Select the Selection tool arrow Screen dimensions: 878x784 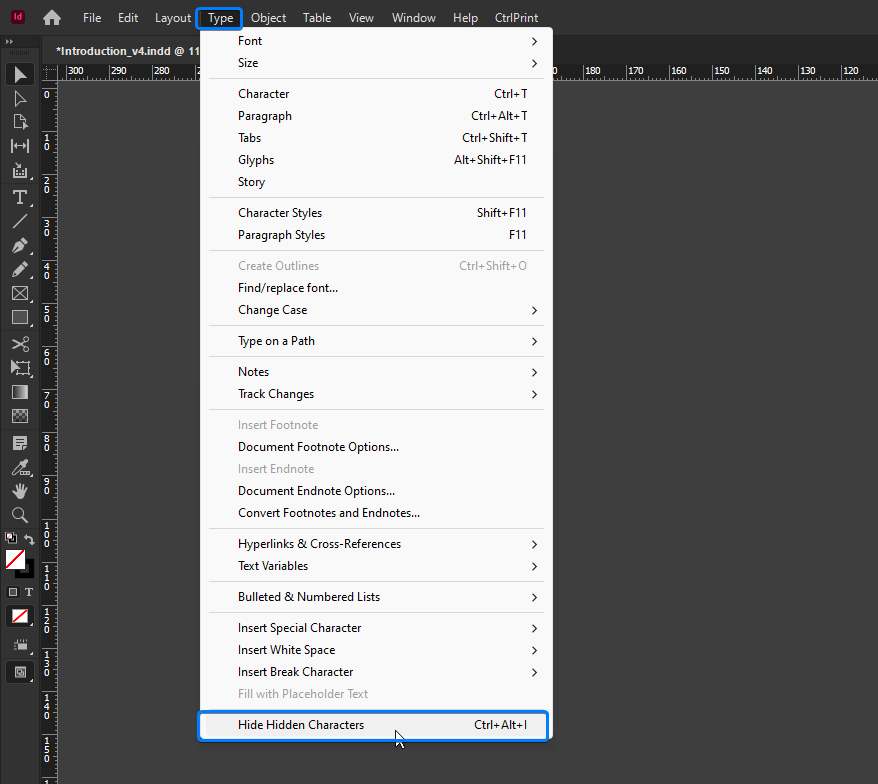(20, 74)
